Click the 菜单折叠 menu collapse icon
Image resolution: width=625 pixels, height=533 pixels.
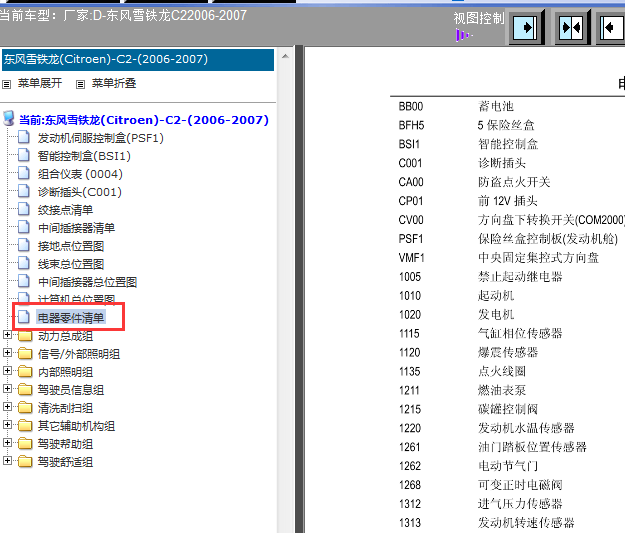(81, 84)
